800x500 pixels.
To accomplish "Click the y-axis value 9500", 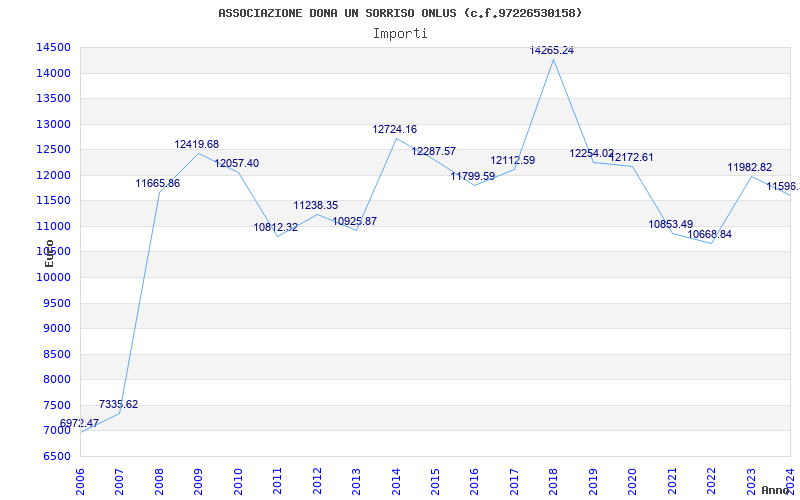I will click(x=56, y=304).
